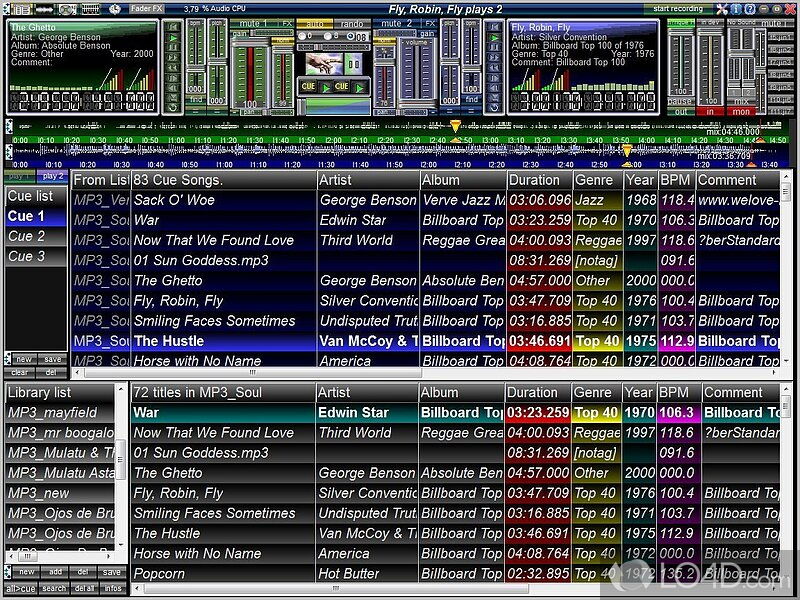Click deck 2 yellow waveform position marker
Image resolution: width=800 pixels, height=600 pixels.
pyautogui.click(x=627, y=151)
